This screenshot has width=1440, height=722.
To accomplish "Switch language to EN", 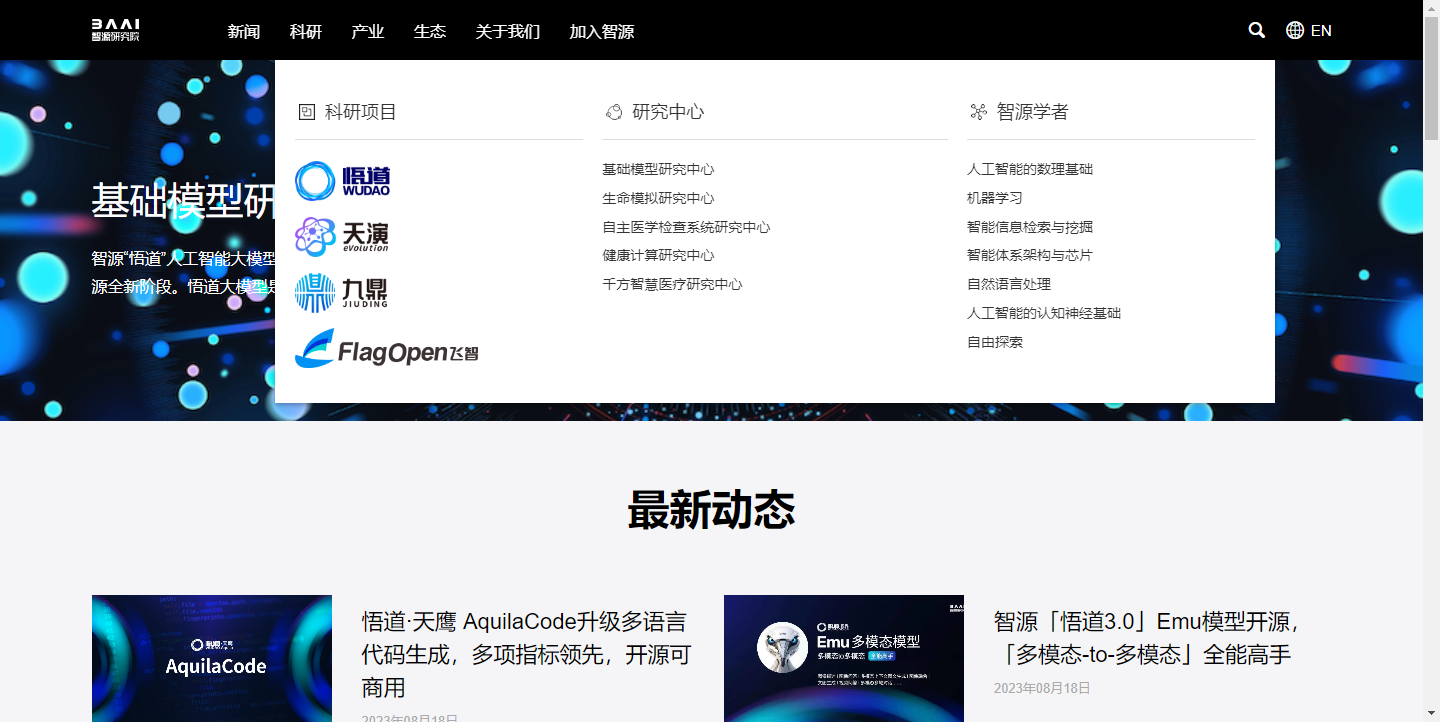I will pyautogui.click(x=1321, y=31).
